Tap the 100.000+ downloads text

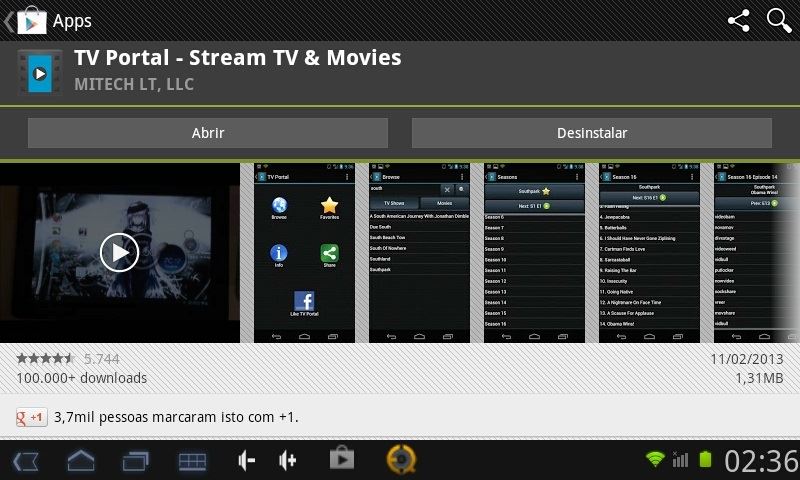pyautogui.click(x=82, y=378)
